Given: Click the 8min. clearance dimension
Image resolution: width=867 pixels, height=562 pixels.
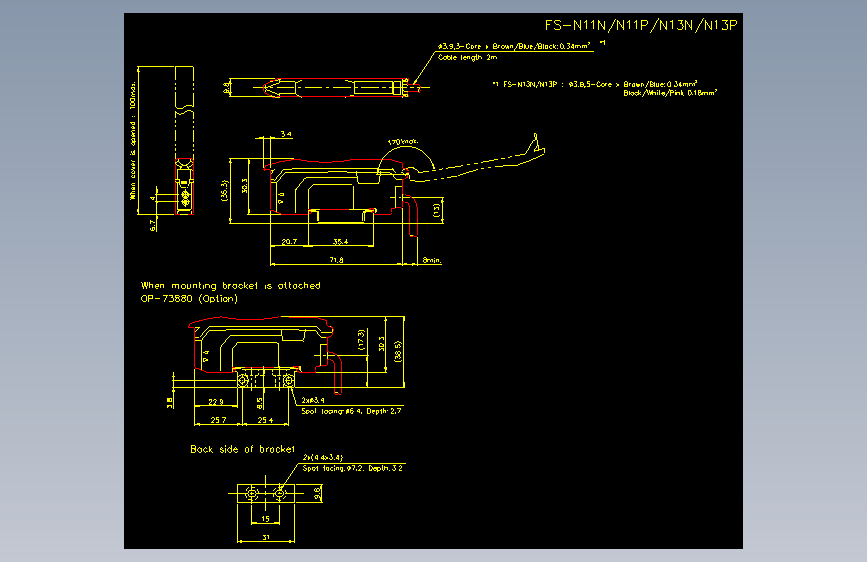Looking at the screenshot, I should click(432, 259).
